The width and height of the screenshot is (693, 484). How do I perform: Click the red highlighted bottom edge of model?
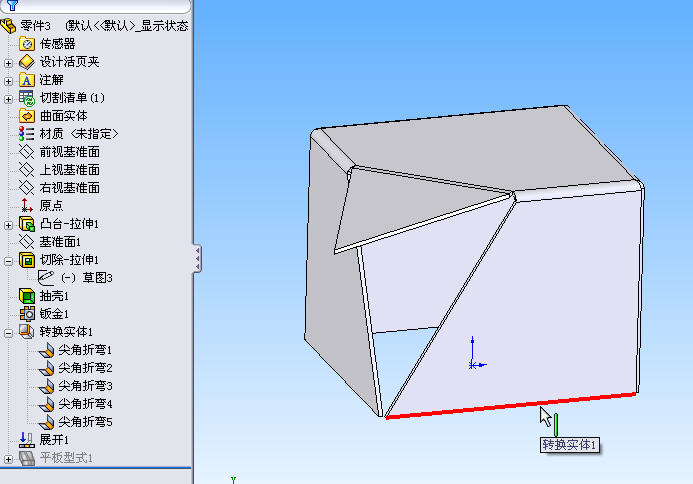click(x=510, y=405)
